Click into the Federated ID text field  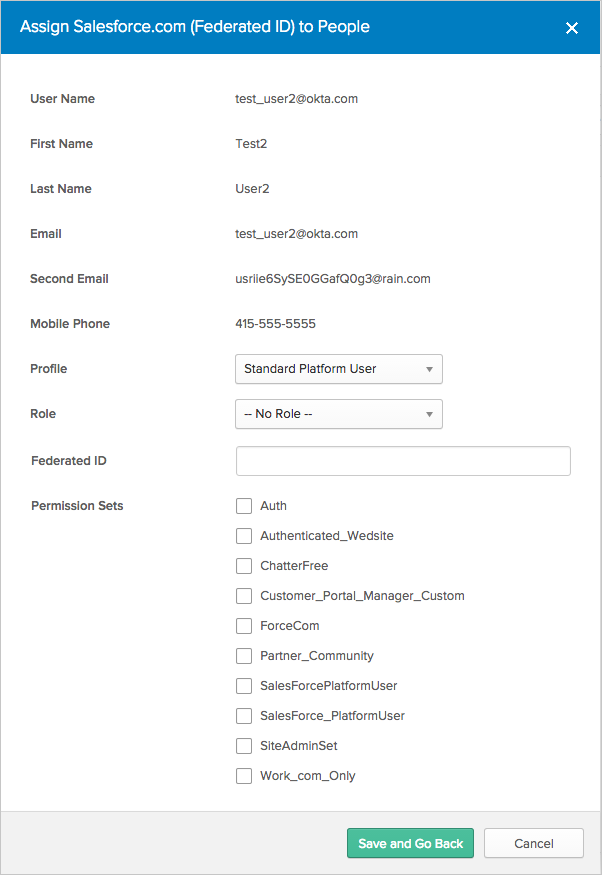(x=403, y=461)
